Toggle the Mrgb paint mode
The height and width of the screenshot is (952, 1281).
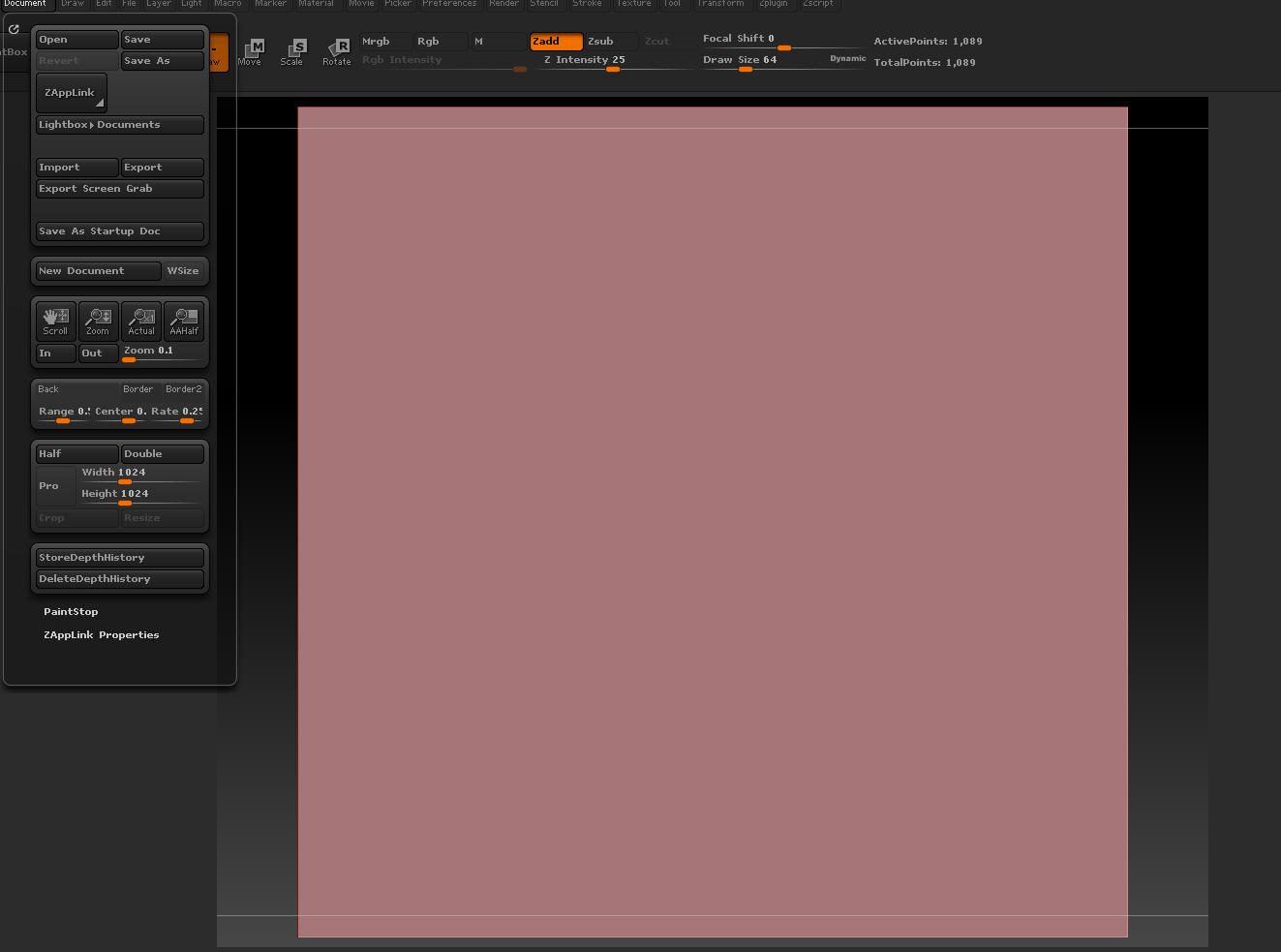385,42
